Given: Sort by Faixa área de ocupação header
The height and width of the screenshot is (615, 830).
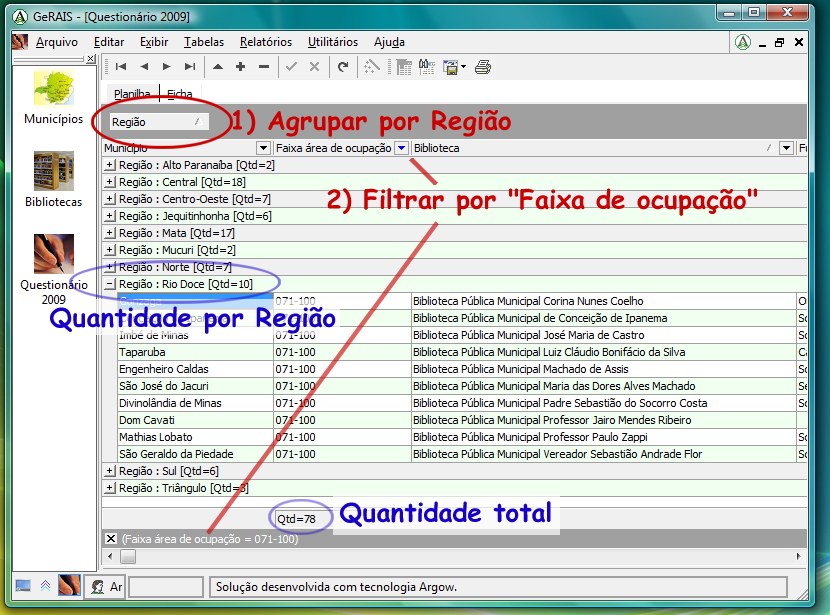Looking at the screenshot, I should pyautogui.click(x=333, y=148).
